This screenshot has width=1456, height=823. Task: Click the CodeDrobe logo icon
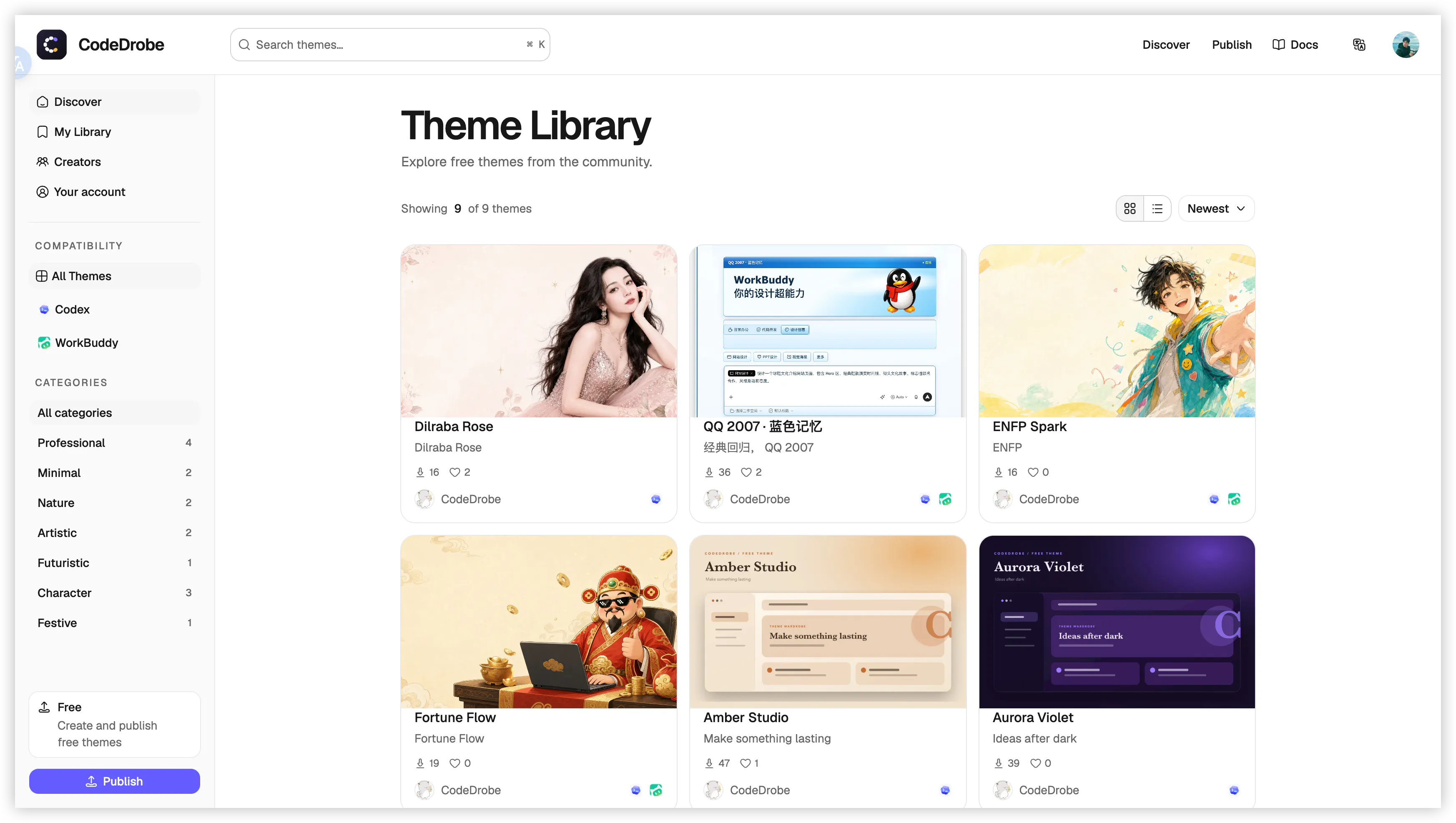pyautogui.click(x=51, y=45)
